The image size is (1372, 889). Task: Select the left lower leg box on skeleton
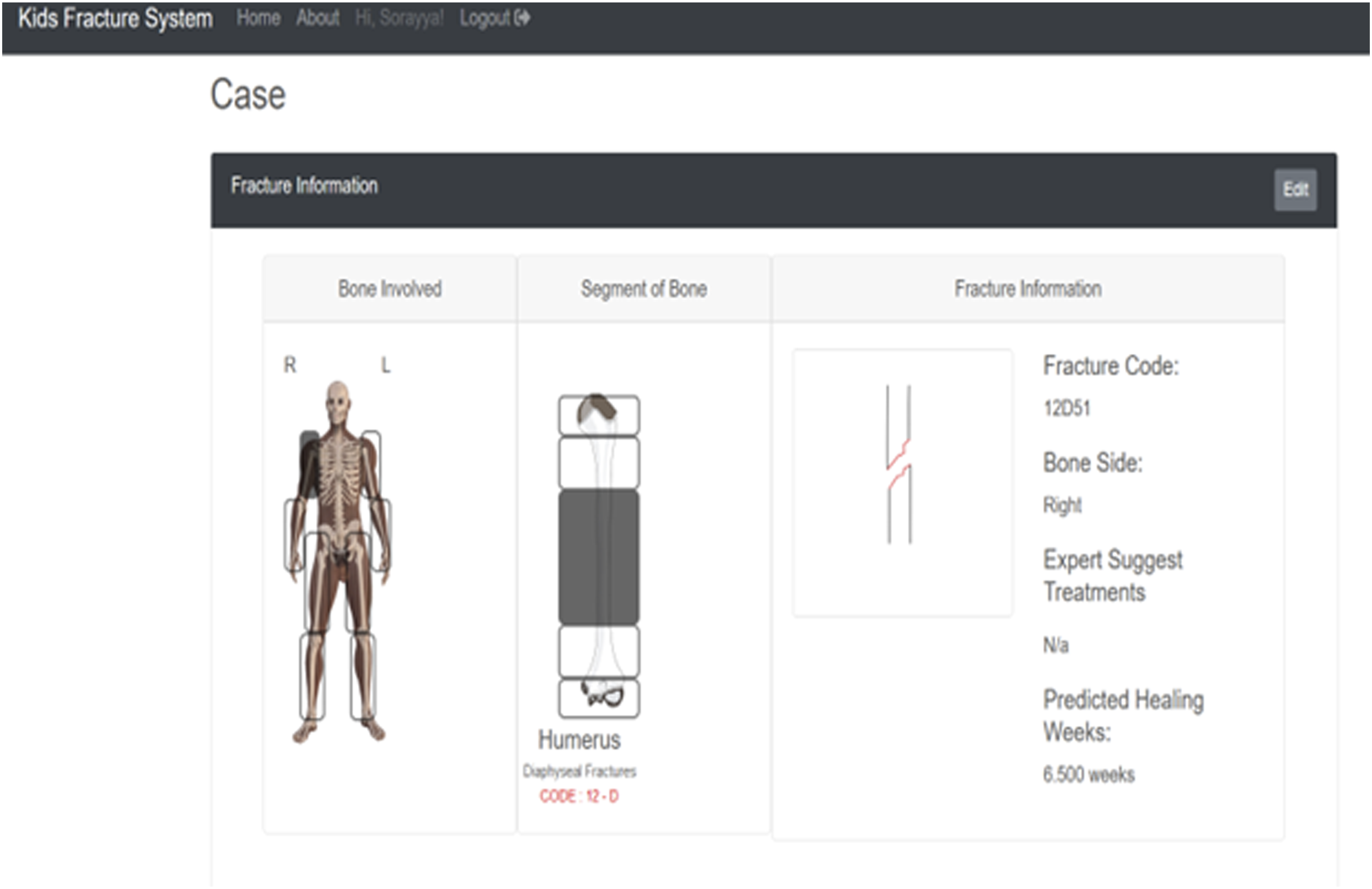pyautogui.click(x=364, y=676)
